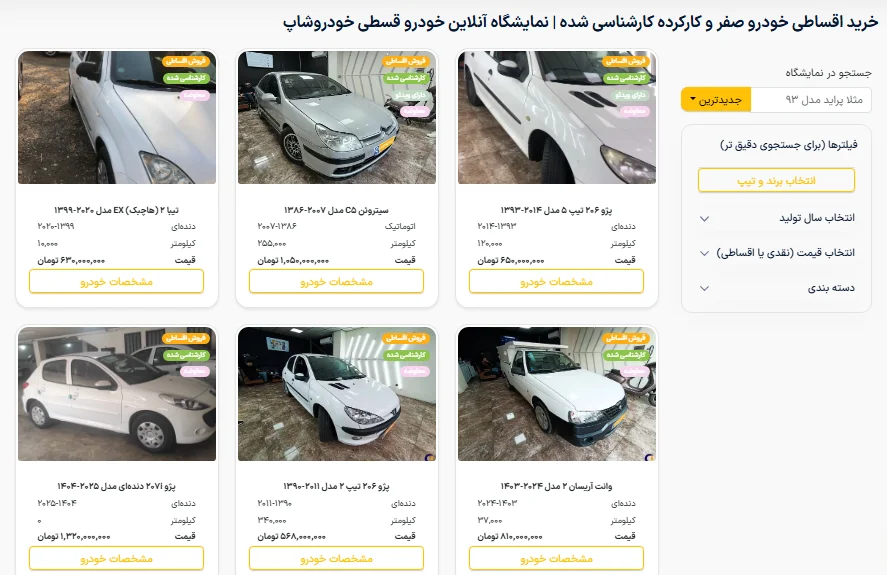Open مشخصات خودرو for Tiba 2 hatchback
Screen dimensions: 887x575
pos(117,281)
